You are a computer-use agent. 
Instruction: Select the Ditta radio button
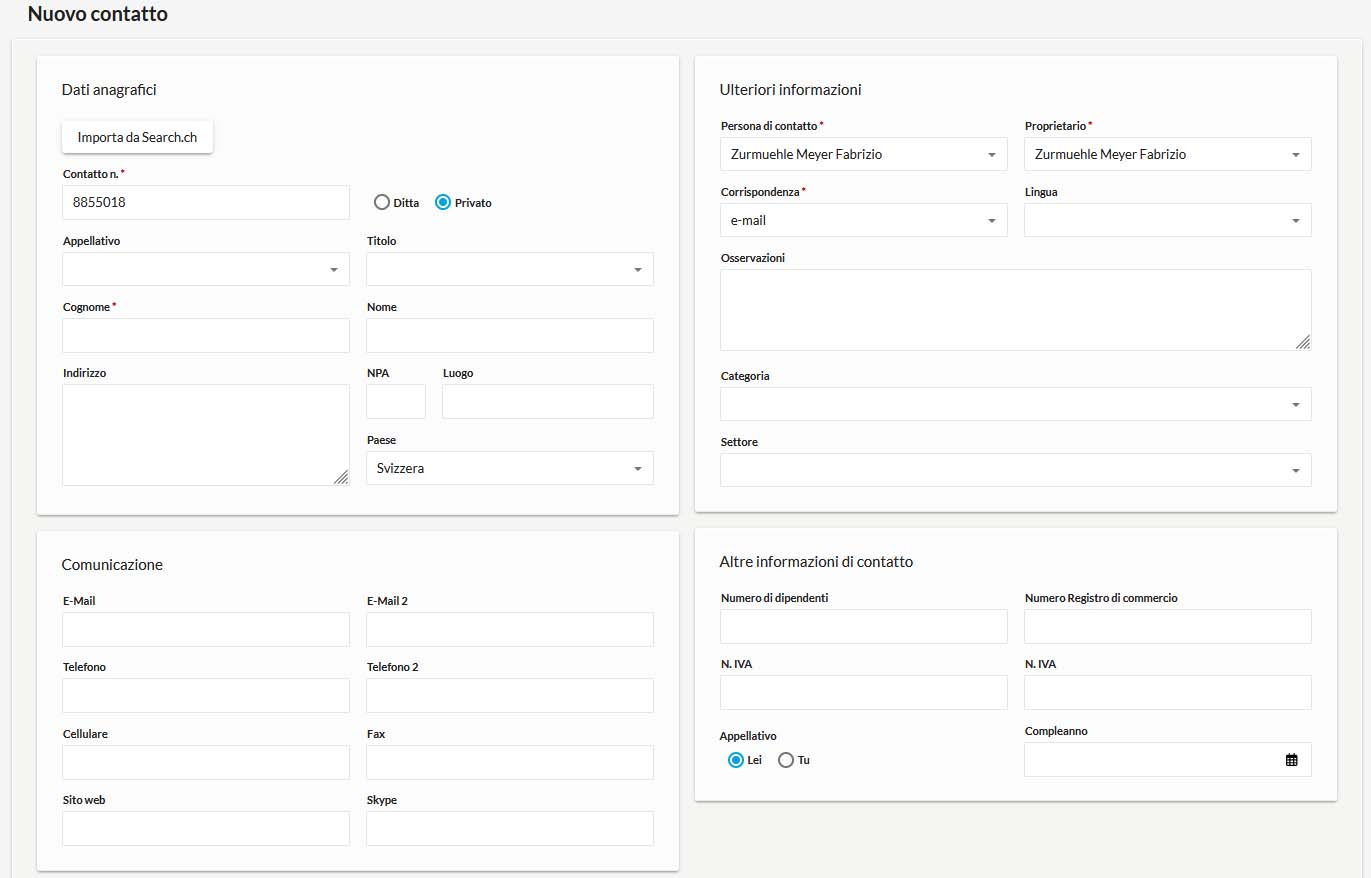point(381,202)
